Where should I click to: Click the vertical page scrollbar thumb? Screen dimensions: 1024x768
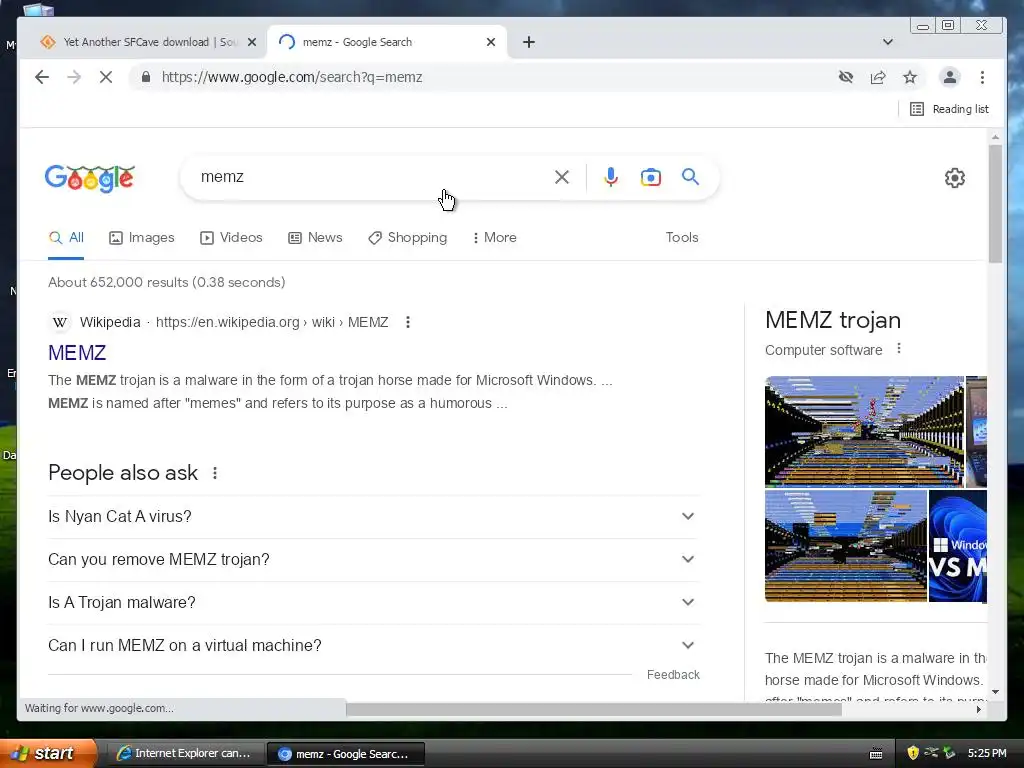click(x=995, y=203)
